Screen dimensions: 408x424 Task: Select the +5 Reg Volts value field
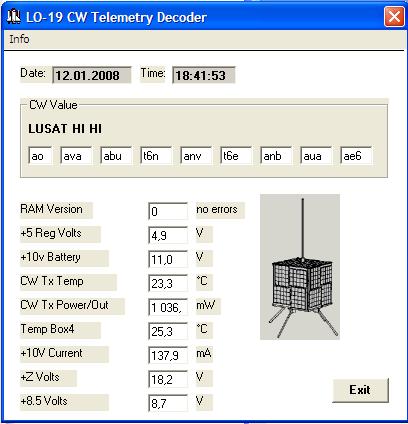point(168,235)
